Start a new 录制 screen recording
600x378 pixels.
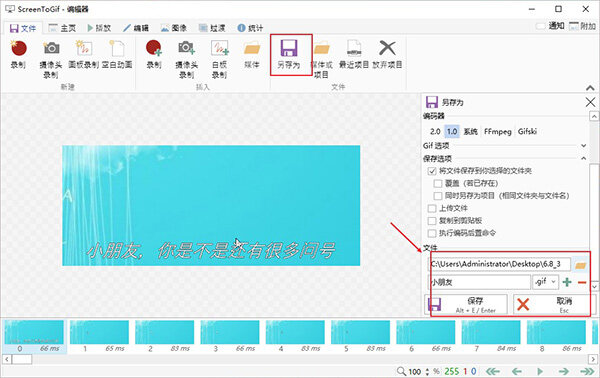tap(18, 55)
